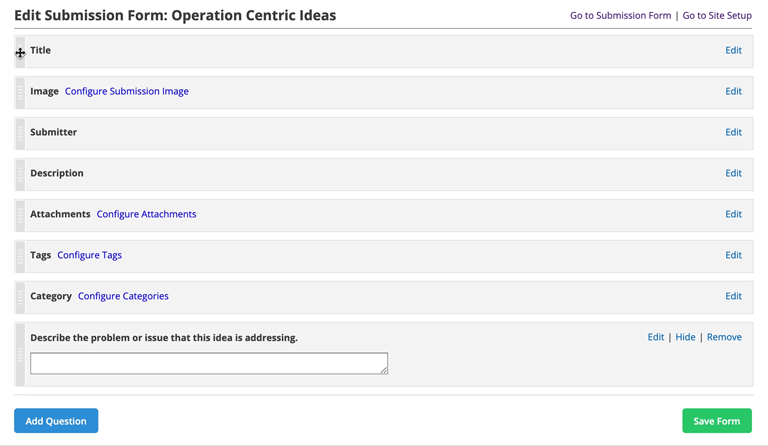The height and width of the screenshot is (446, 768).
Task: Click the drag handle beside Submitter row
Action: [20, 133]
